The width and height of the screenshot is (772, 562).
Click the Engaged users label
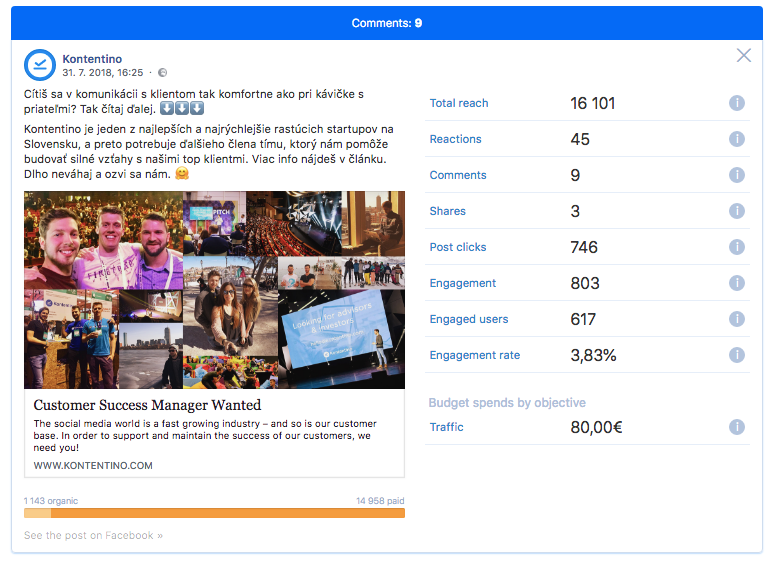click(x=469, y=319)
